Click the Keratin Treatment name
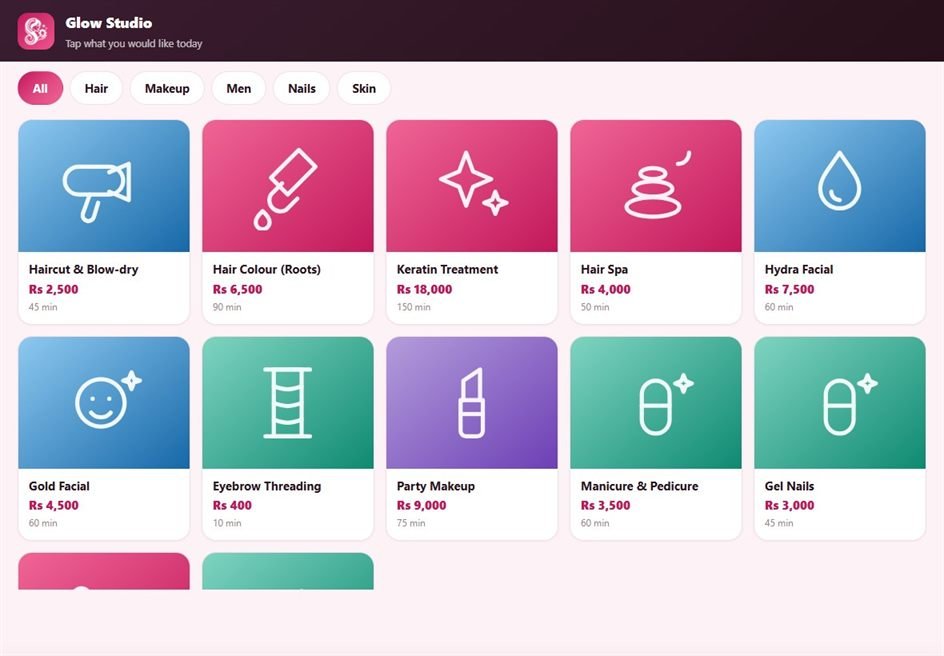 pos(447,270)
